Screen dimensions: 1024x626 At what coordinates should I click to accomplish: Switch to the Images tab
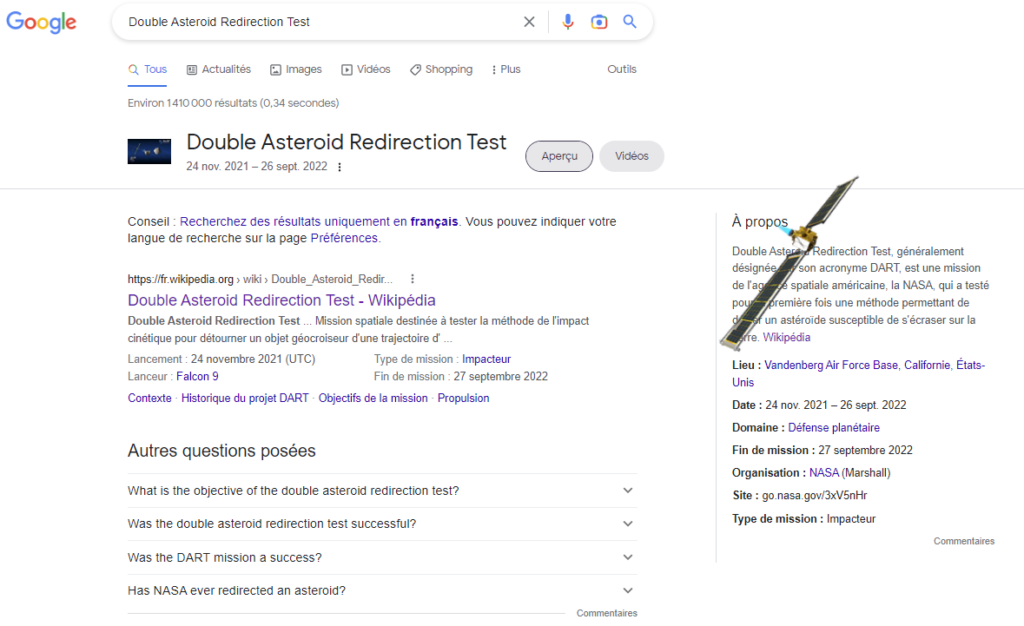[x=296, y=69]
